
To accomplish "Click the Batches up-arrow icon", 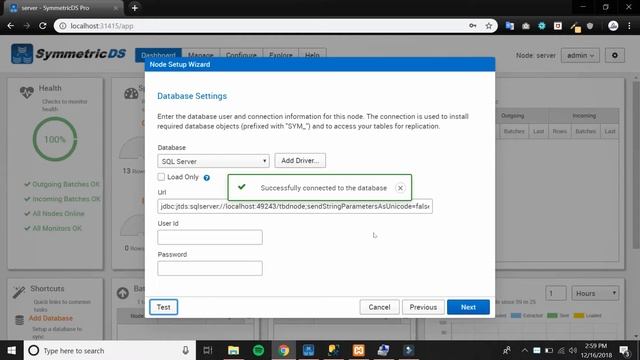I will tap(123, 293).
